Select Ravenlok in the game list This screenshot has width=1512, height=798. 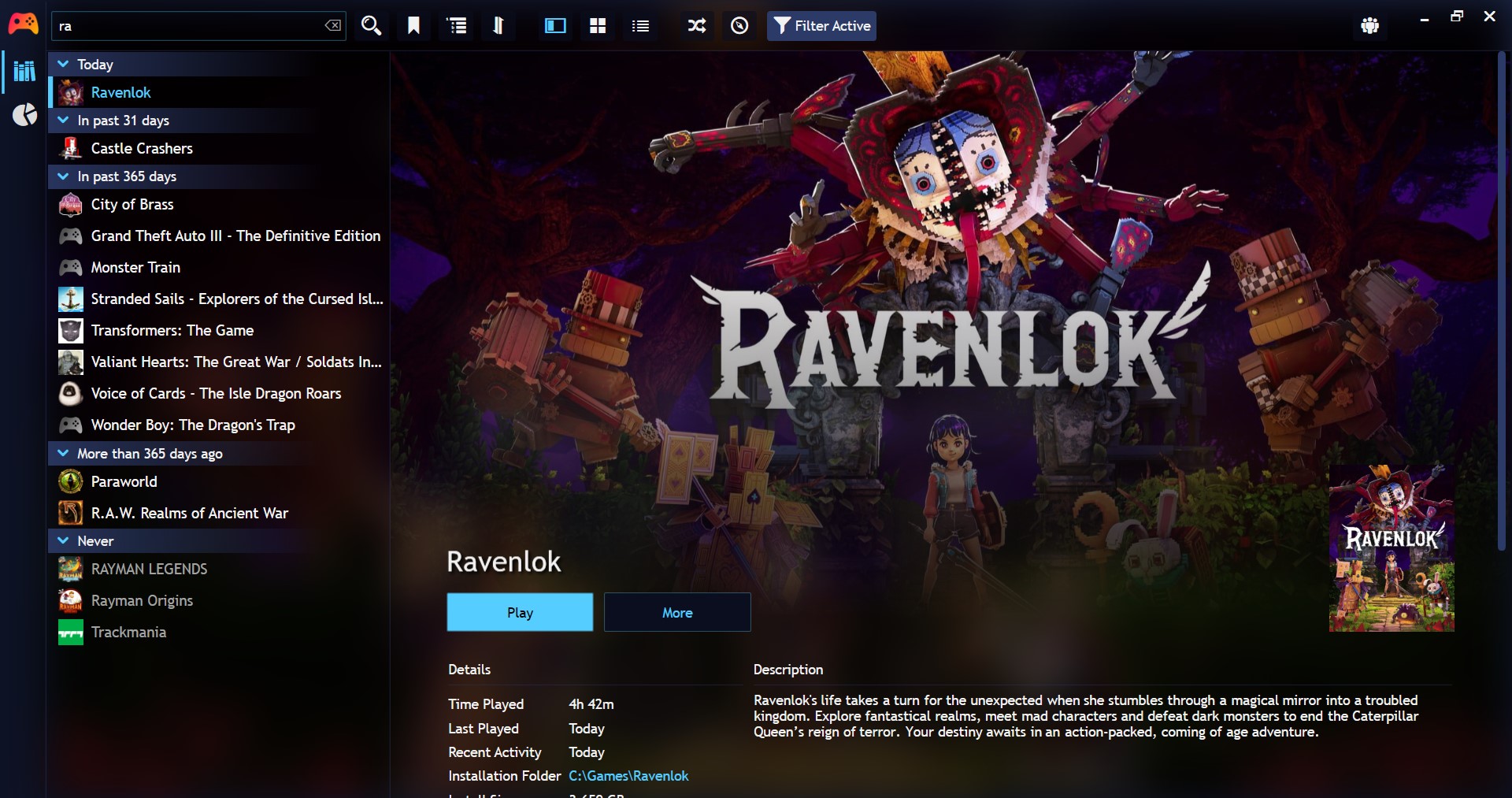tap(219, 92)
